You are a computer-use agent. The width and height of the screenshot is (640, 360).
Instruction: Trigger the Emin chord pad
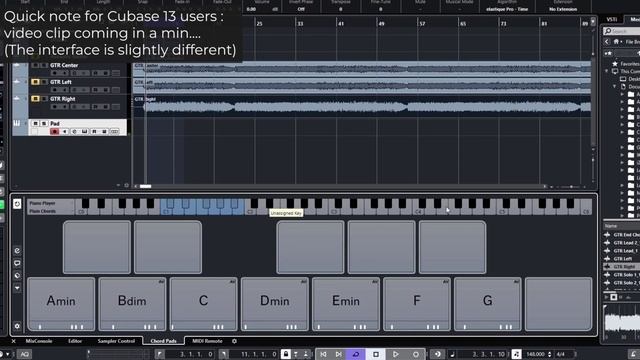pos(346,304)
